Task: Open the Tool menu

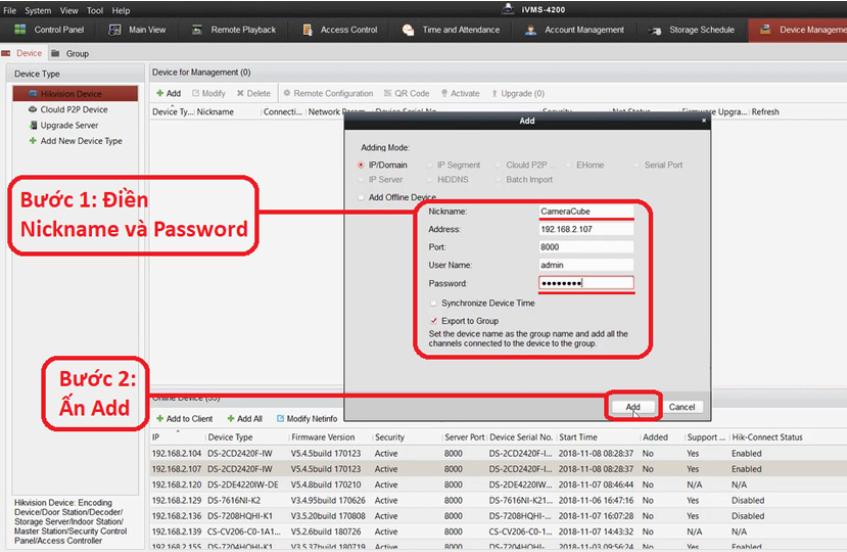Action: click(x=95, y=10)
